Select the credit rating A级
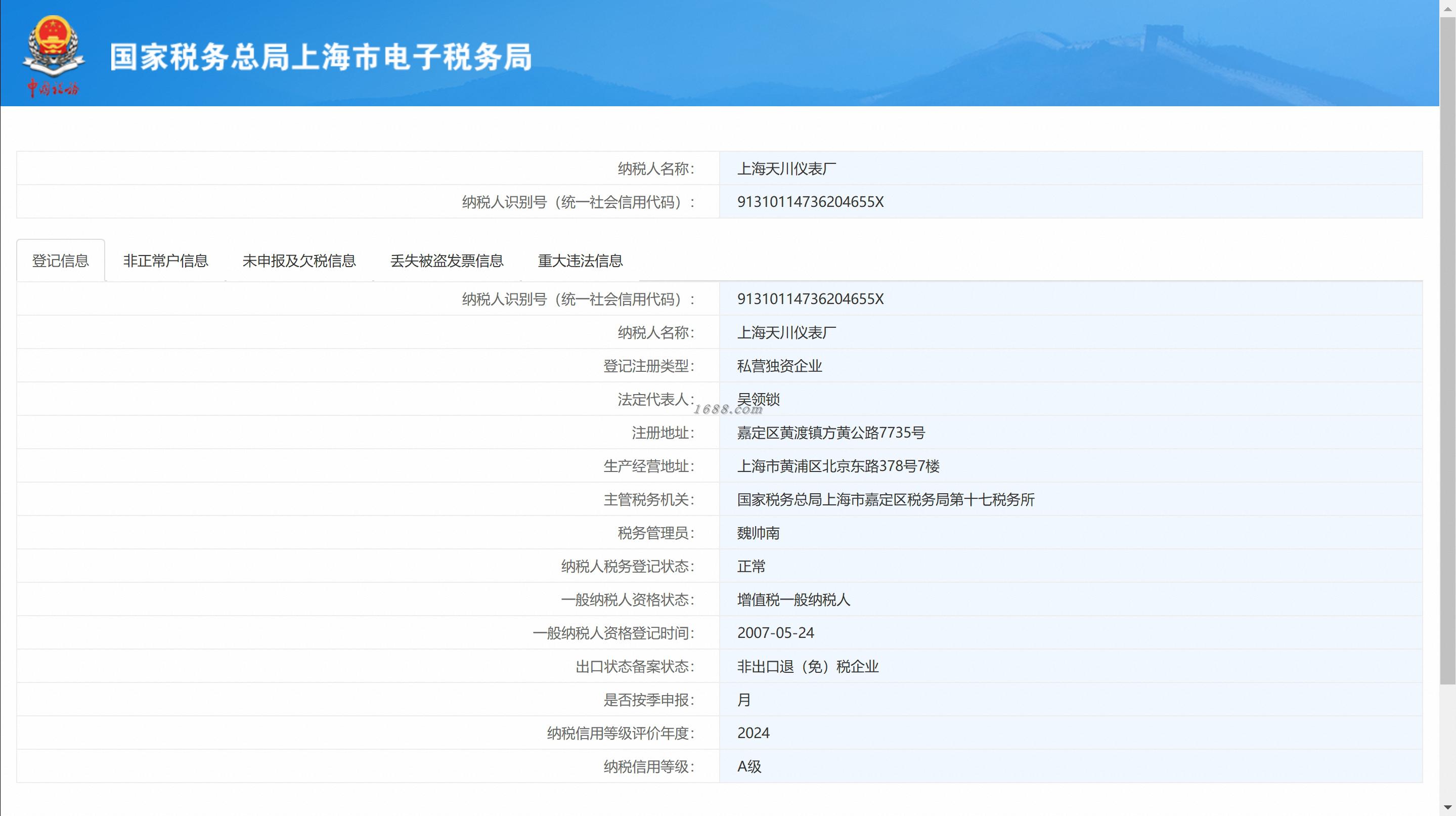 click(x=749, y=766)
